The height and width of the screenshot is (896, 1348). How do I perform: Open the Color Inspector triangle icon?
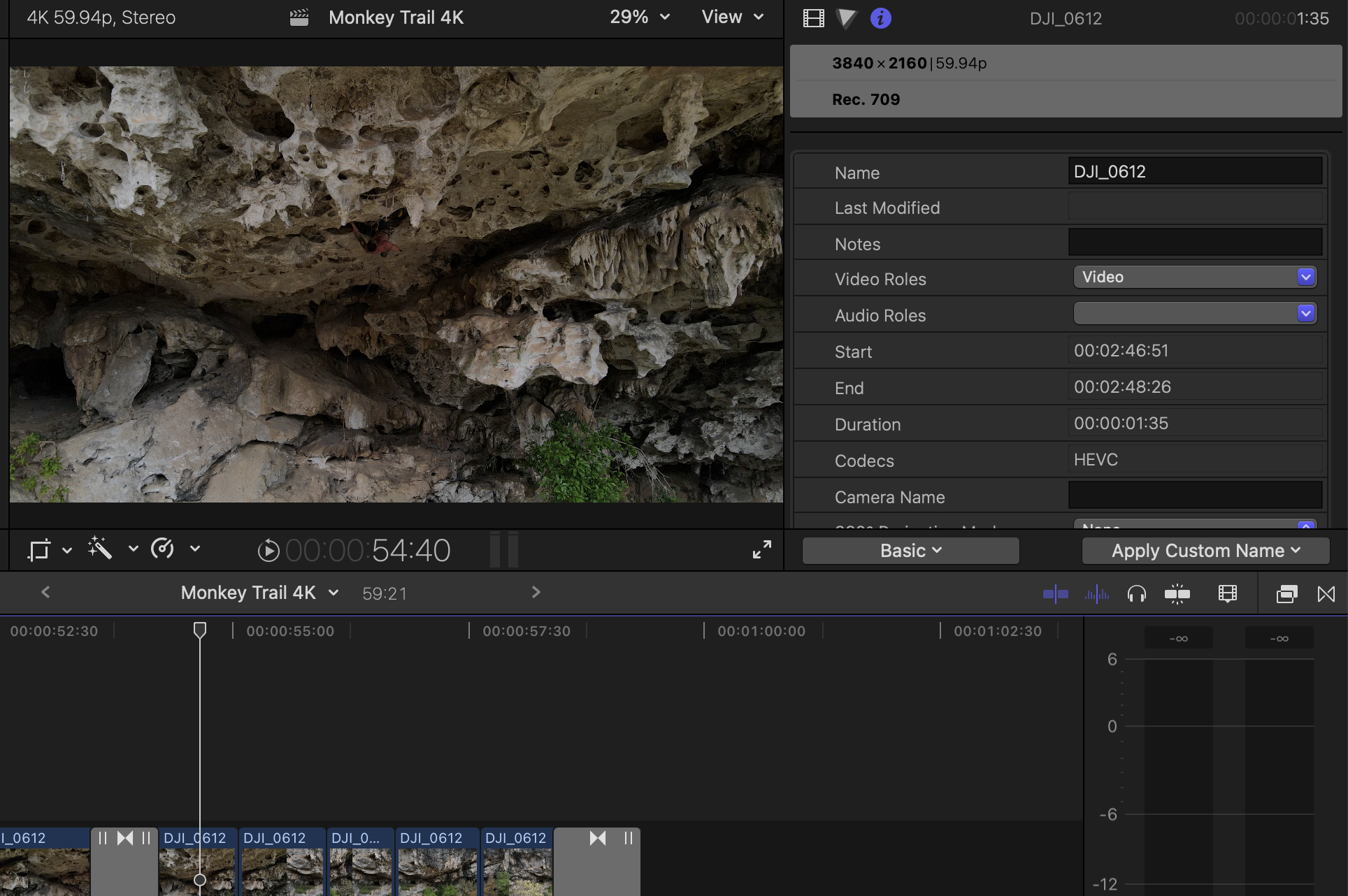pos(847,18)
